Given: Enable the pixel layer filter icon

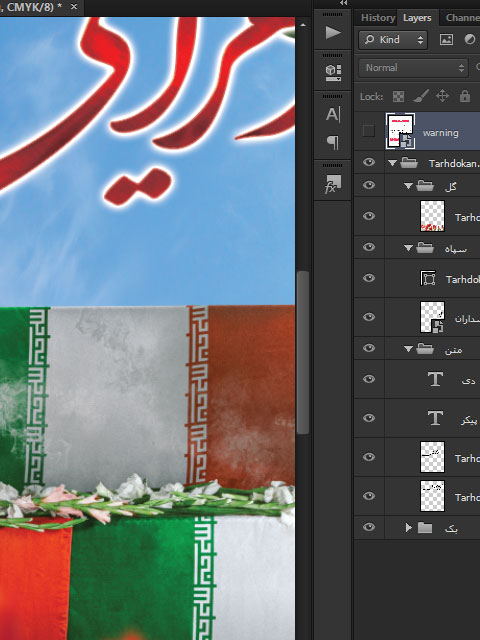Looking at the screenshot, I should pos(446,40).
